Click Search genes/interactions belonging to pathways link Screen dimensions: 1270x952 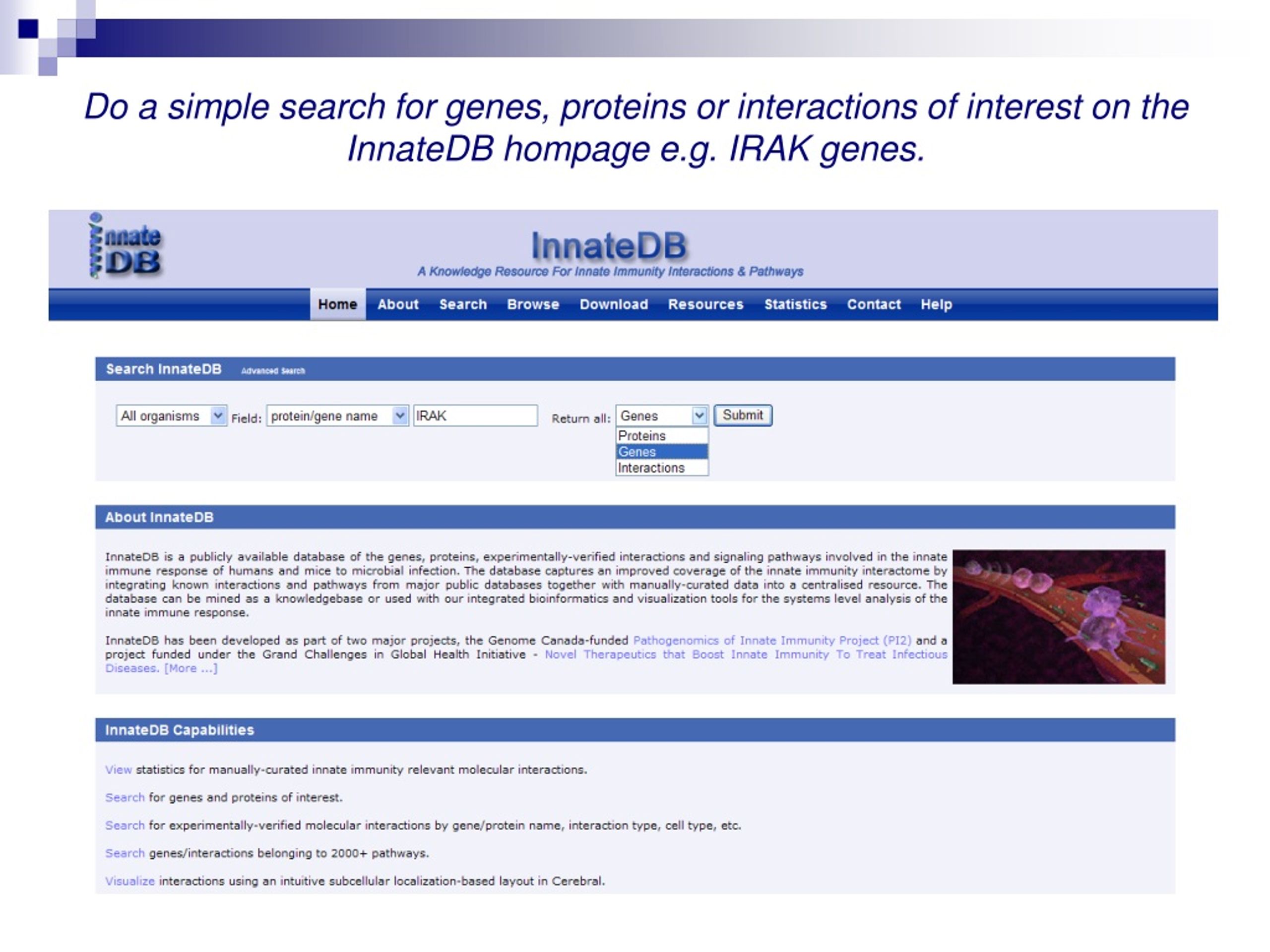(x=125, y=853)
